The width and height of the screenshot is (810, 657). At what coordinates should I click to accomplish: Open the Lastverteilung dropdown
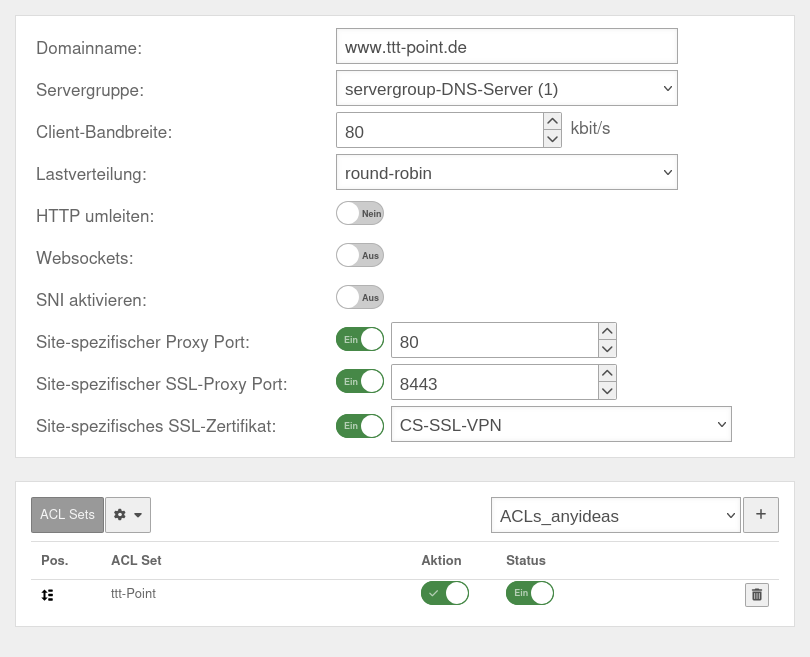(x=506, y=172)
